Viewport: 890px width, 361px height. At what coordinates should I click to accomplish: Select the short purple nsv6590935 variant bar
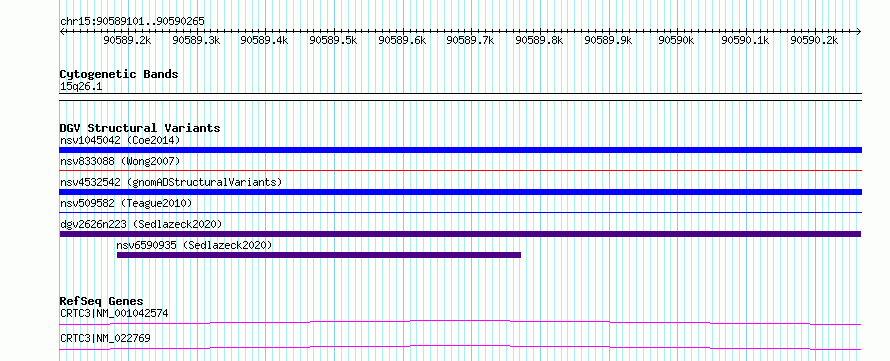point(318,255)
